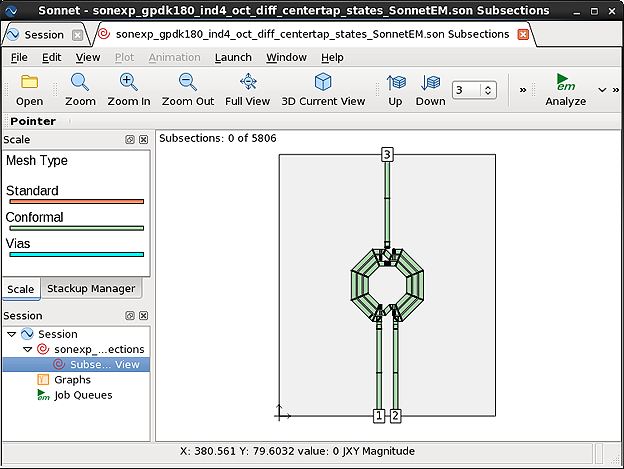This screenshot has width=624, height=469.
Task: Click the Mesh Type label
Action: 37,160
